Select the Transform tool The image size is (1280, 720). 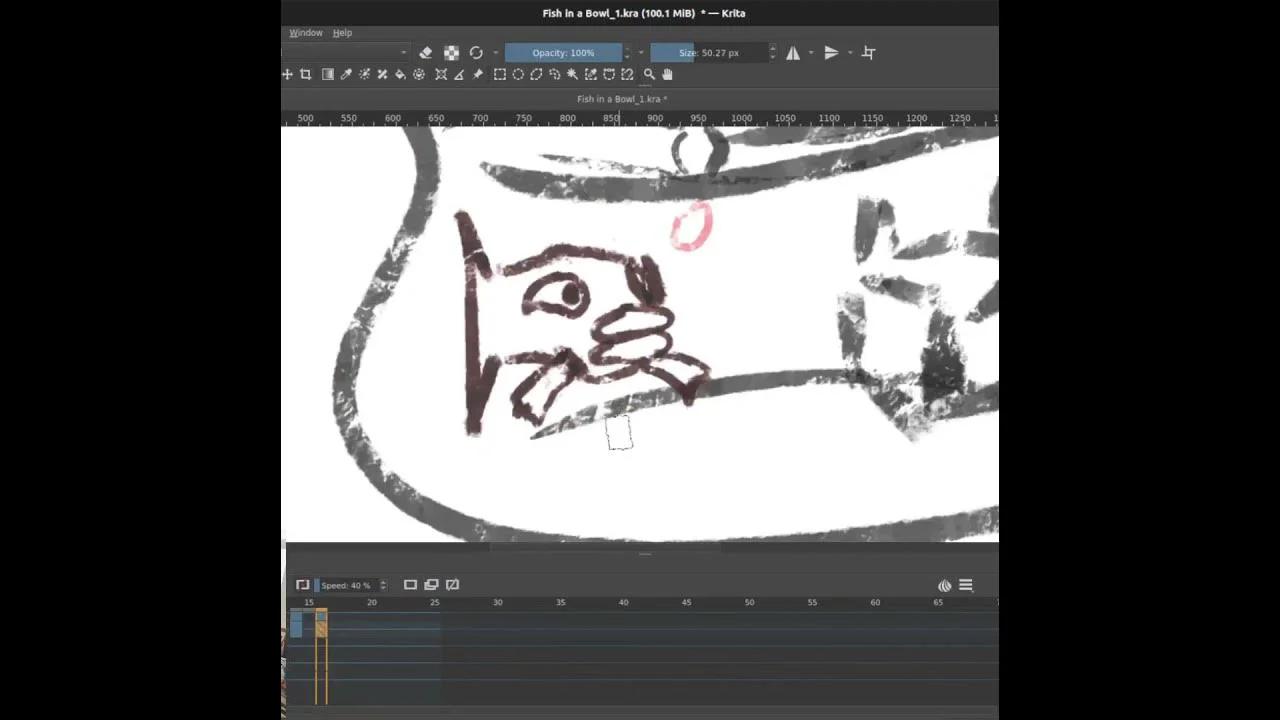(x=440, y=74)
